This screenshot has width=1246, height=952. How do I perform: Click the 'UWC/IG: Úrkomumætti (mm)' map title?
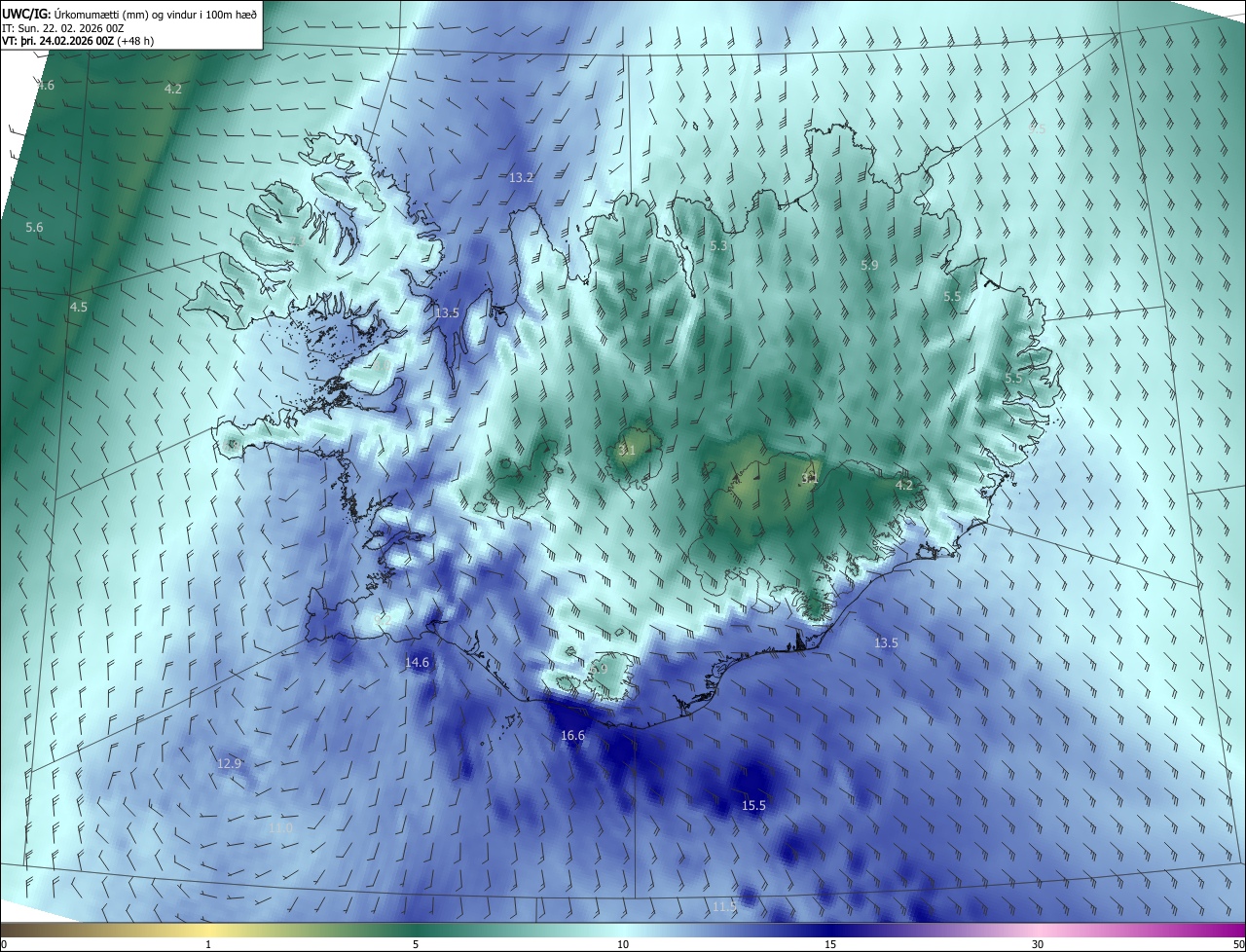pyautogui.click(x=129, y=14)
